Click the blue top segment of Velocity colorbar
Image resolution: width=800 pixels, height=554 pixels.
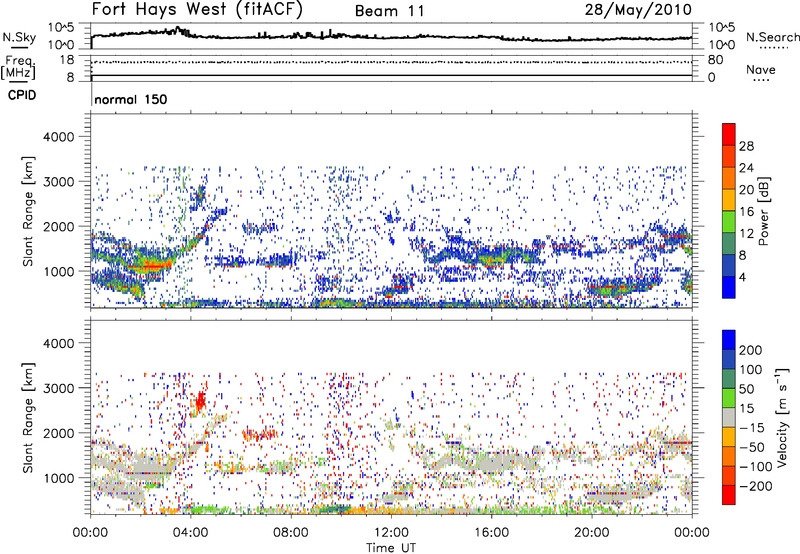click(729, 340)
